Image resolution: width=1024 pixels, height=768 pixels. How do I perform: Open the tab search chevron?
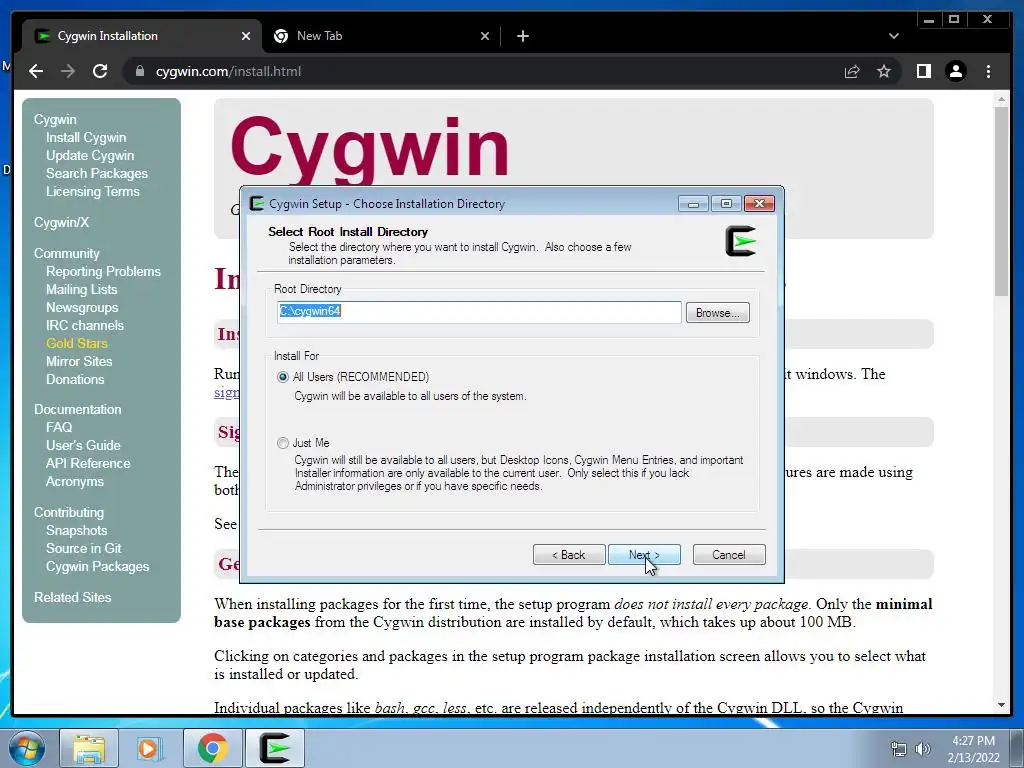pos(893,36)
